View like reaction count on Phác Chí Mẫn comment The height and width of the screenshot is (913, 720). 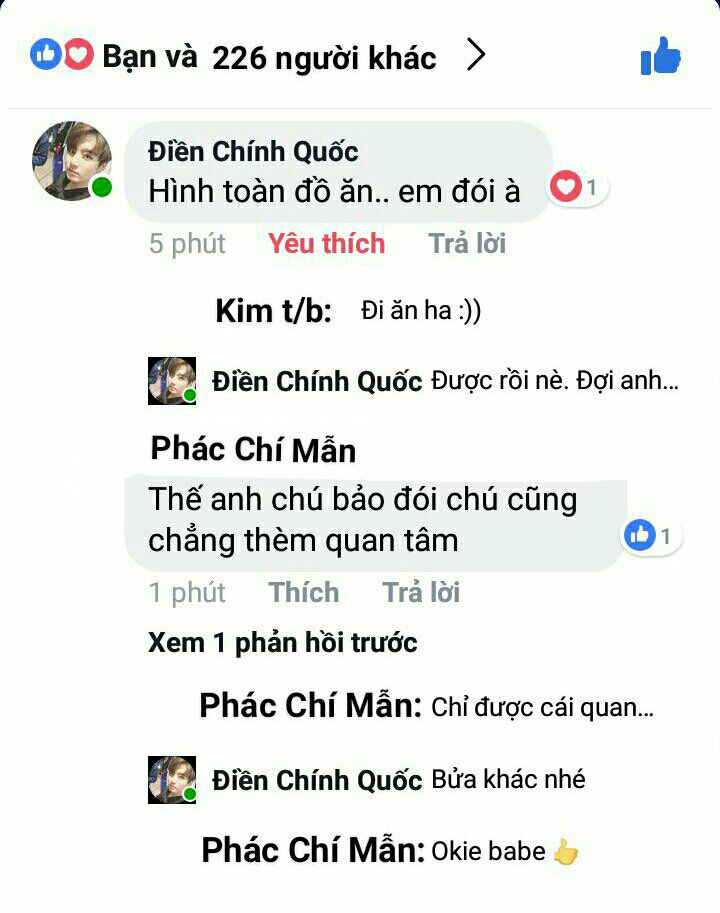pos(652,535)
